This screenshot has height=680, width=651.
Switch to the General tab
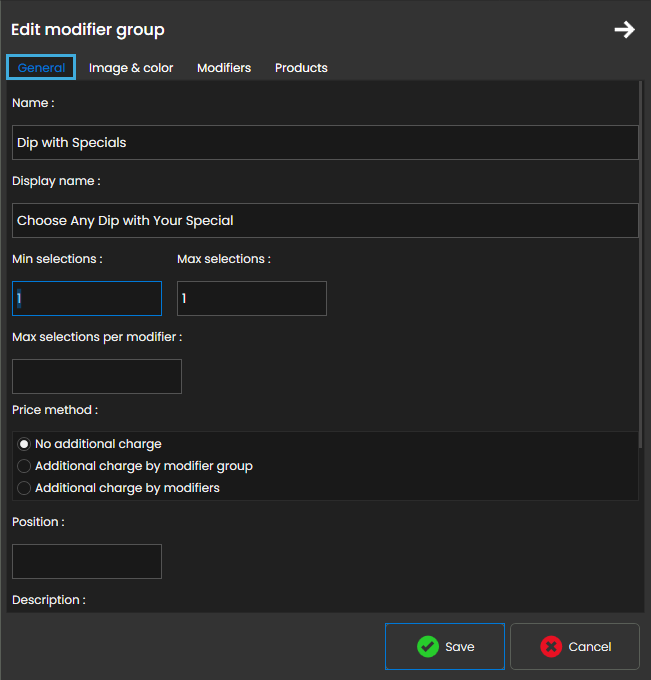tap(41, 68)
